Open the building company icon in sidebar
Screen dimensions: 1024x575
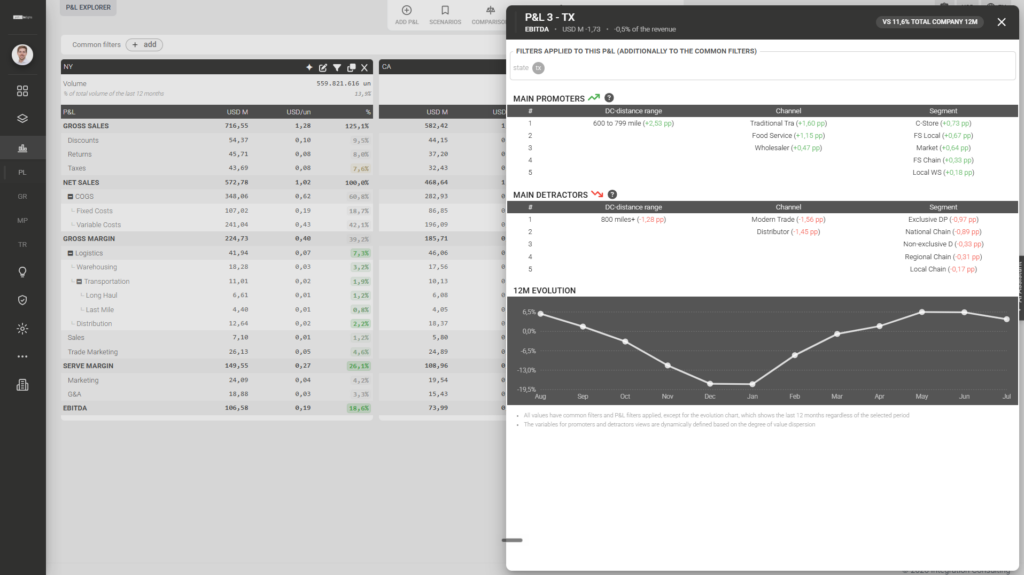(22, 385)
